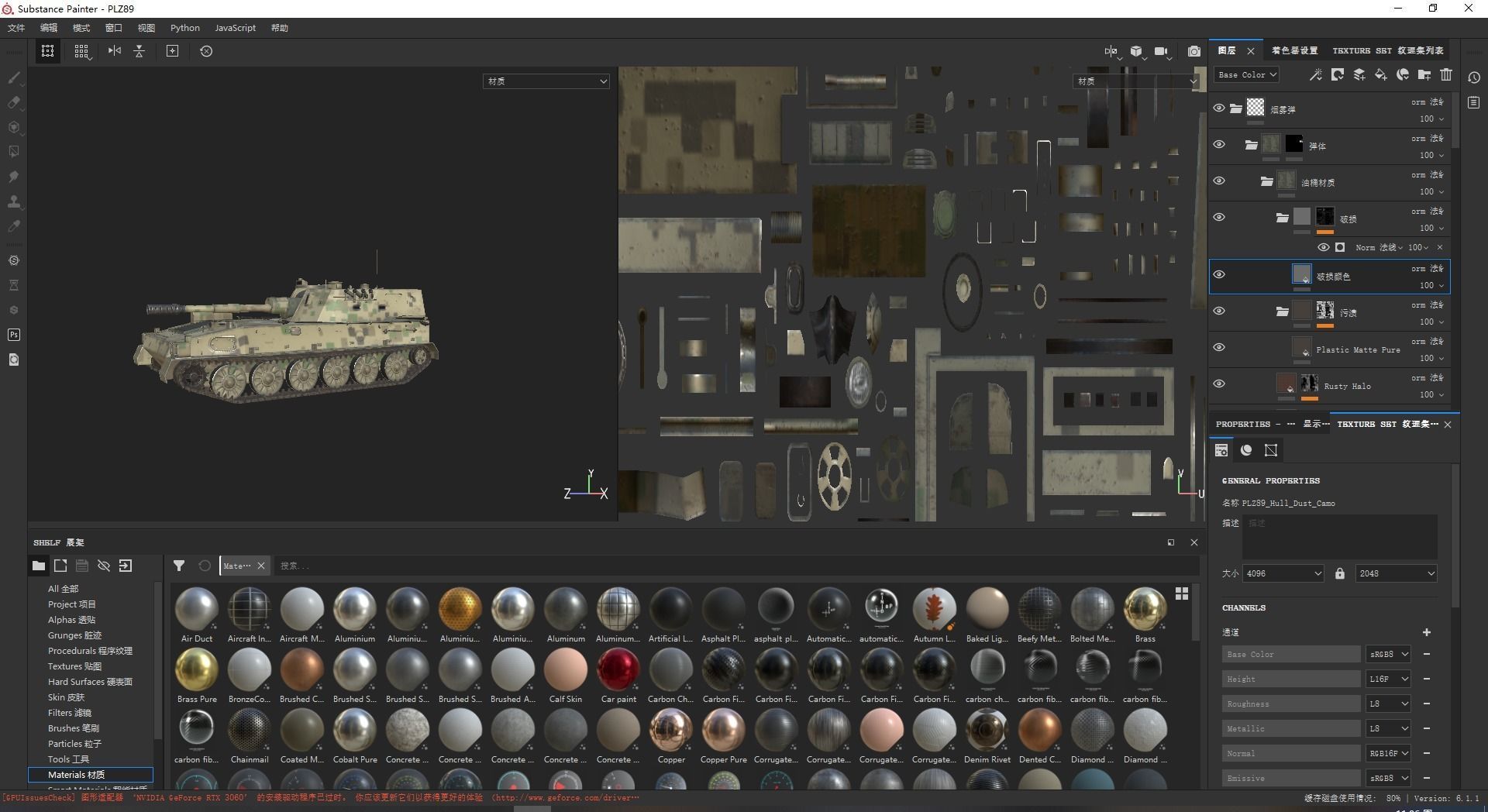Delete layer with trash icon

coord(1445,74)
